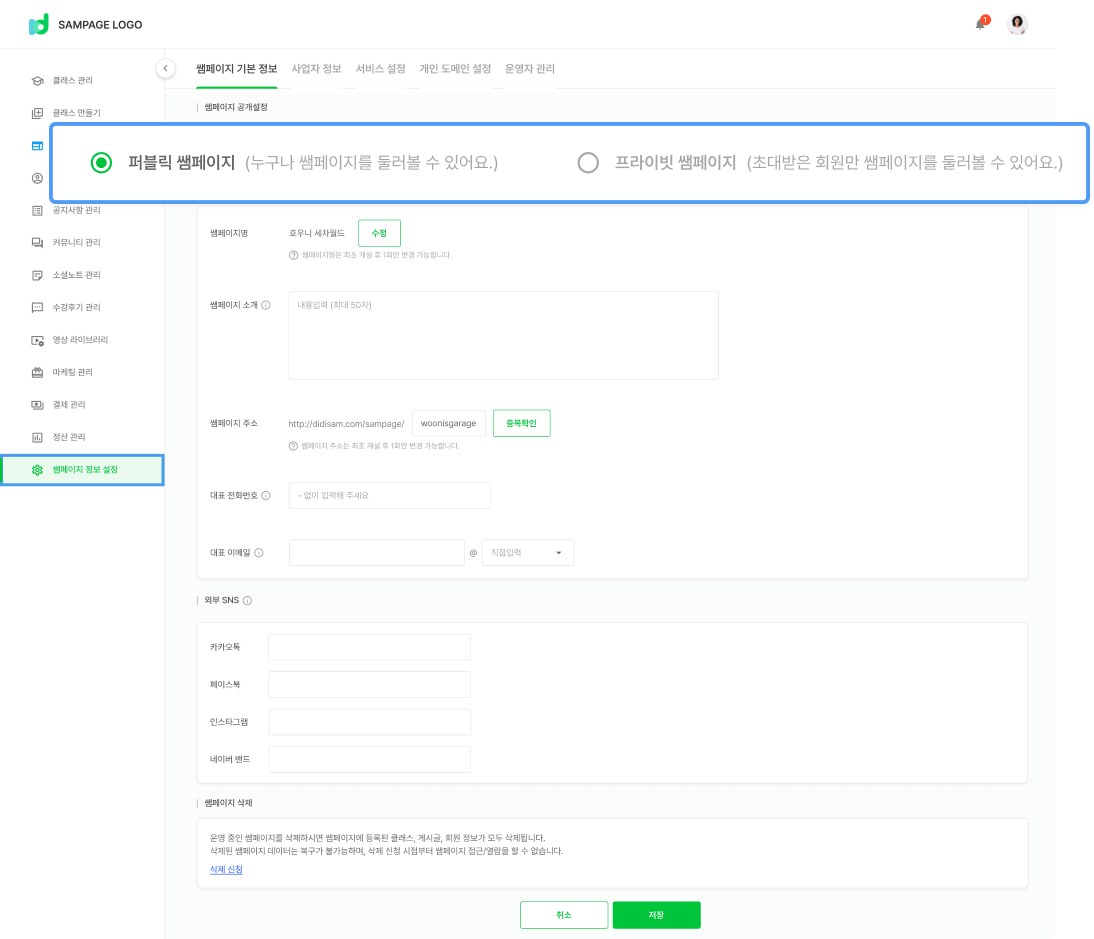Click the 정산 관리 chart icon
This screenshot has height=939, width=1094.
pos(37,438)
